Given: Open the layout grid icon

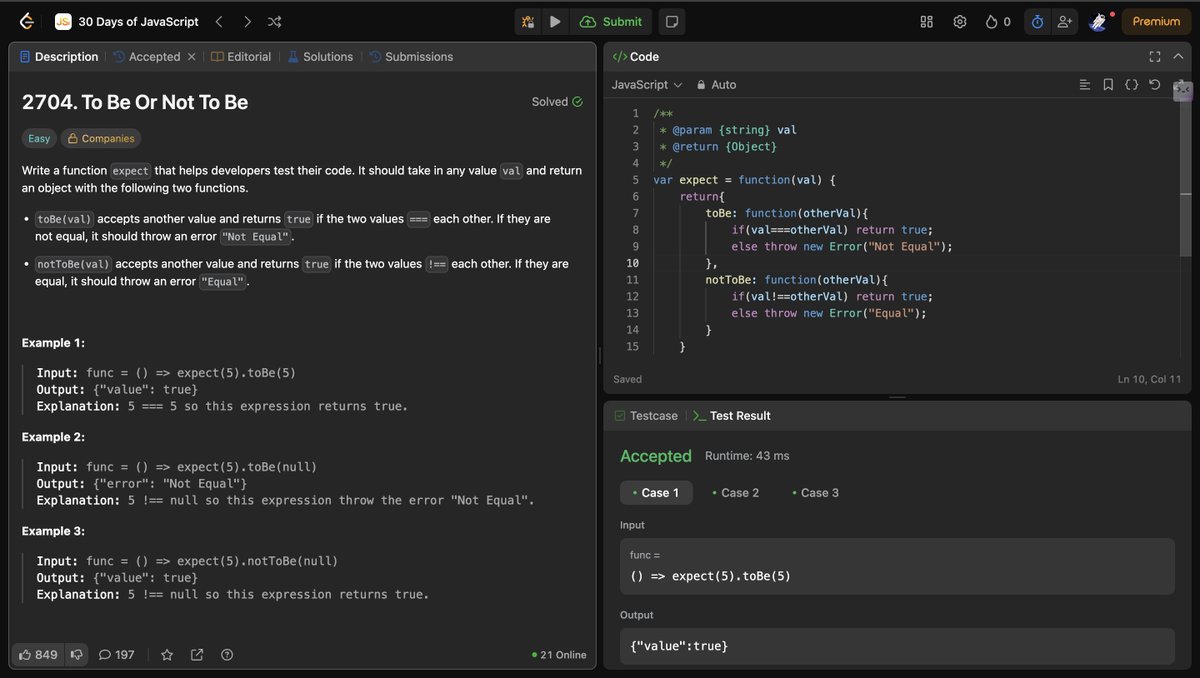Looking at the screenshot, I should coord(926,21).
